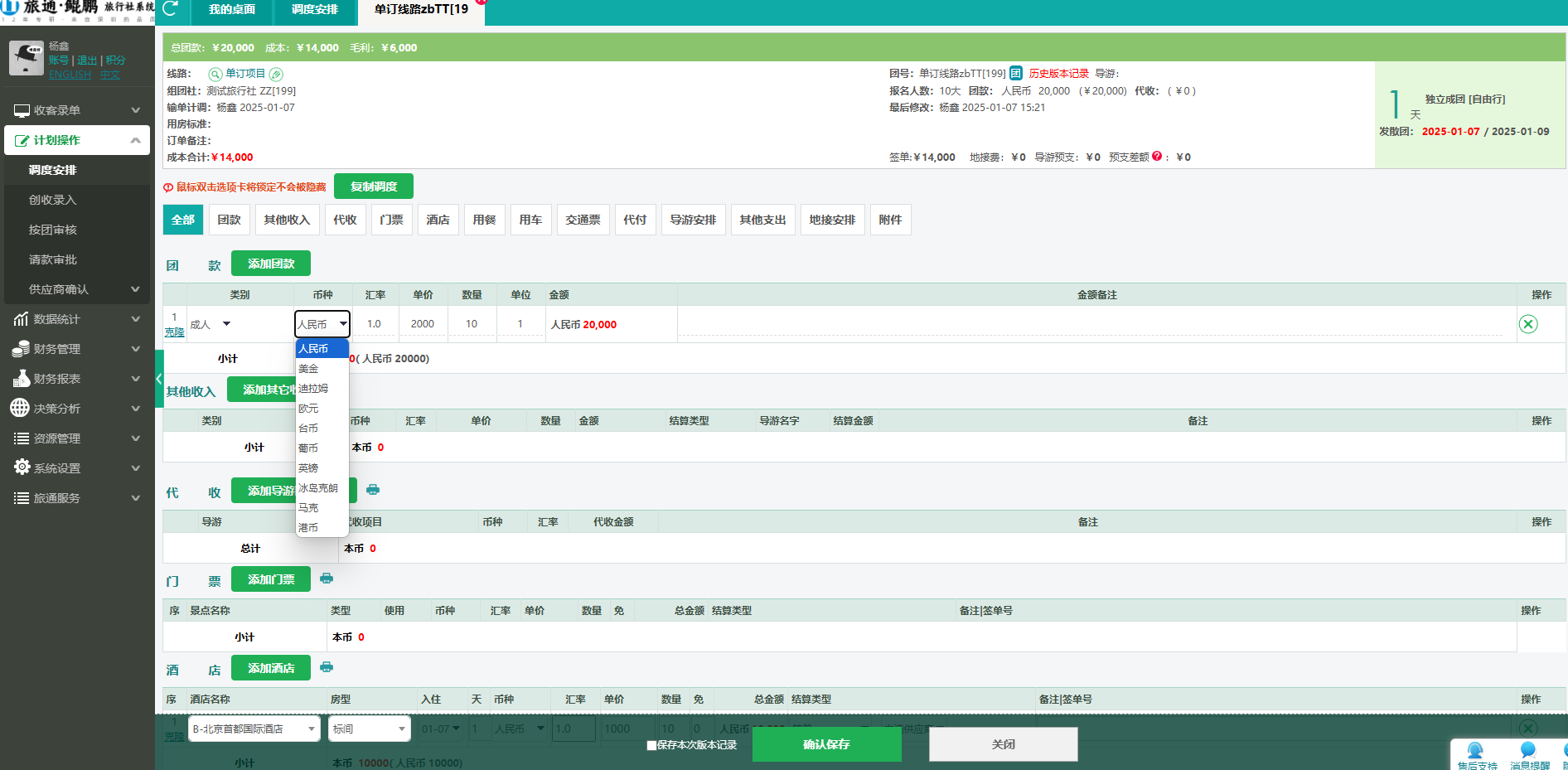Select 英镑 in the currency list
The height and width of the screenshot is (770, 1568).
pyautogui.click(x=322, y=468)
